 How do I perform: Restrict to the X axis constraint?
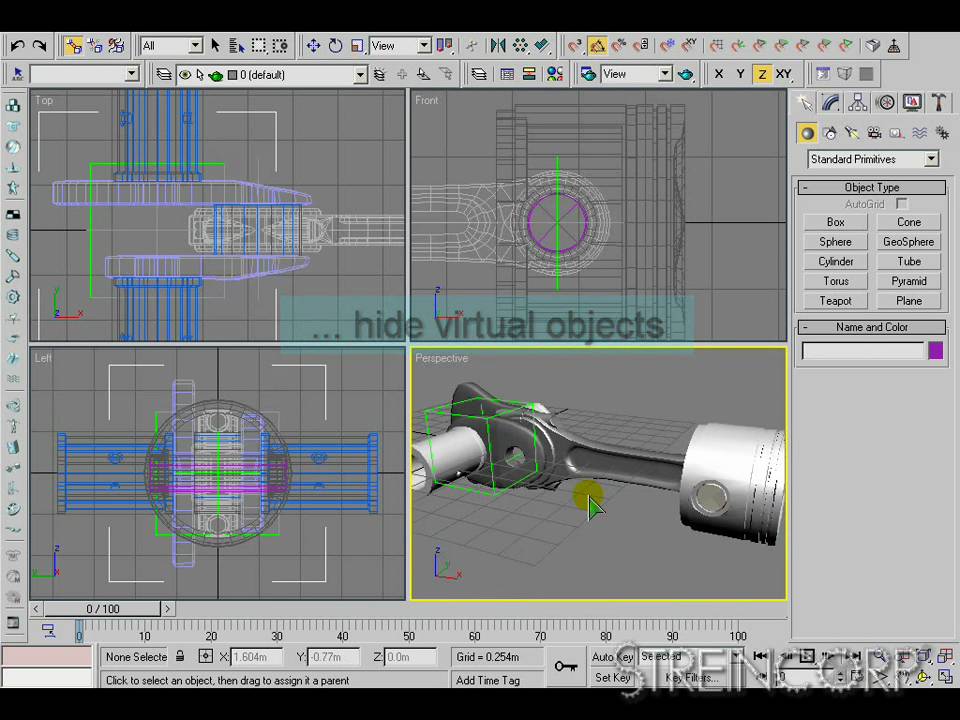point(718,74)
